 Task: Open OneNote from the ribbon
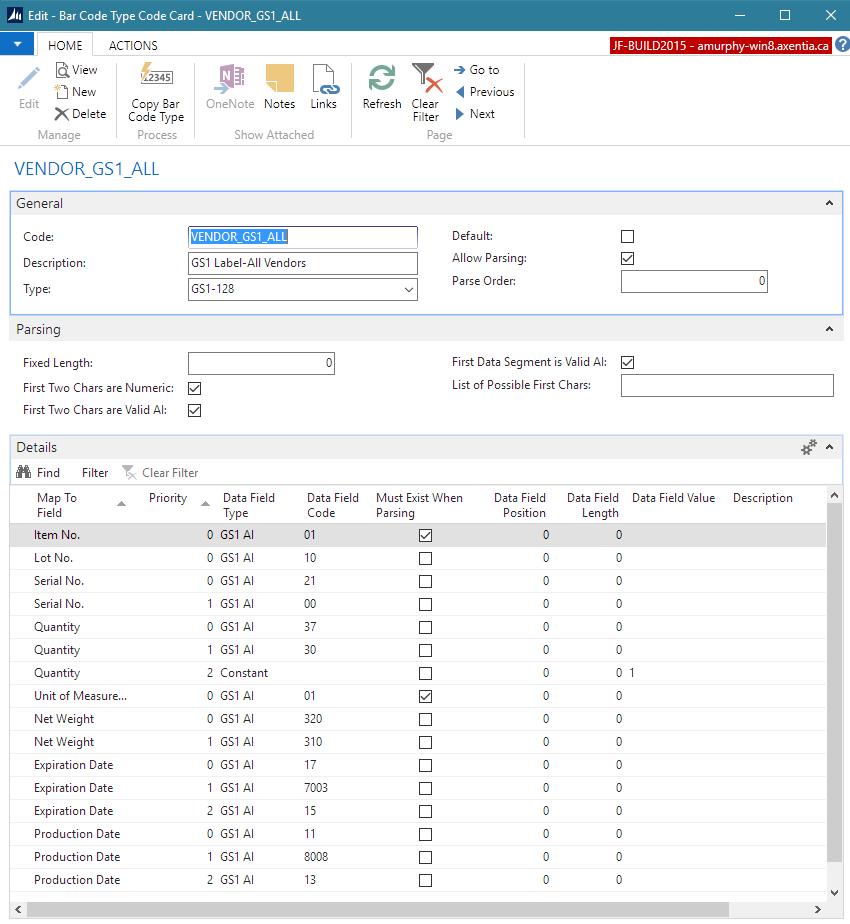point(230,80)
